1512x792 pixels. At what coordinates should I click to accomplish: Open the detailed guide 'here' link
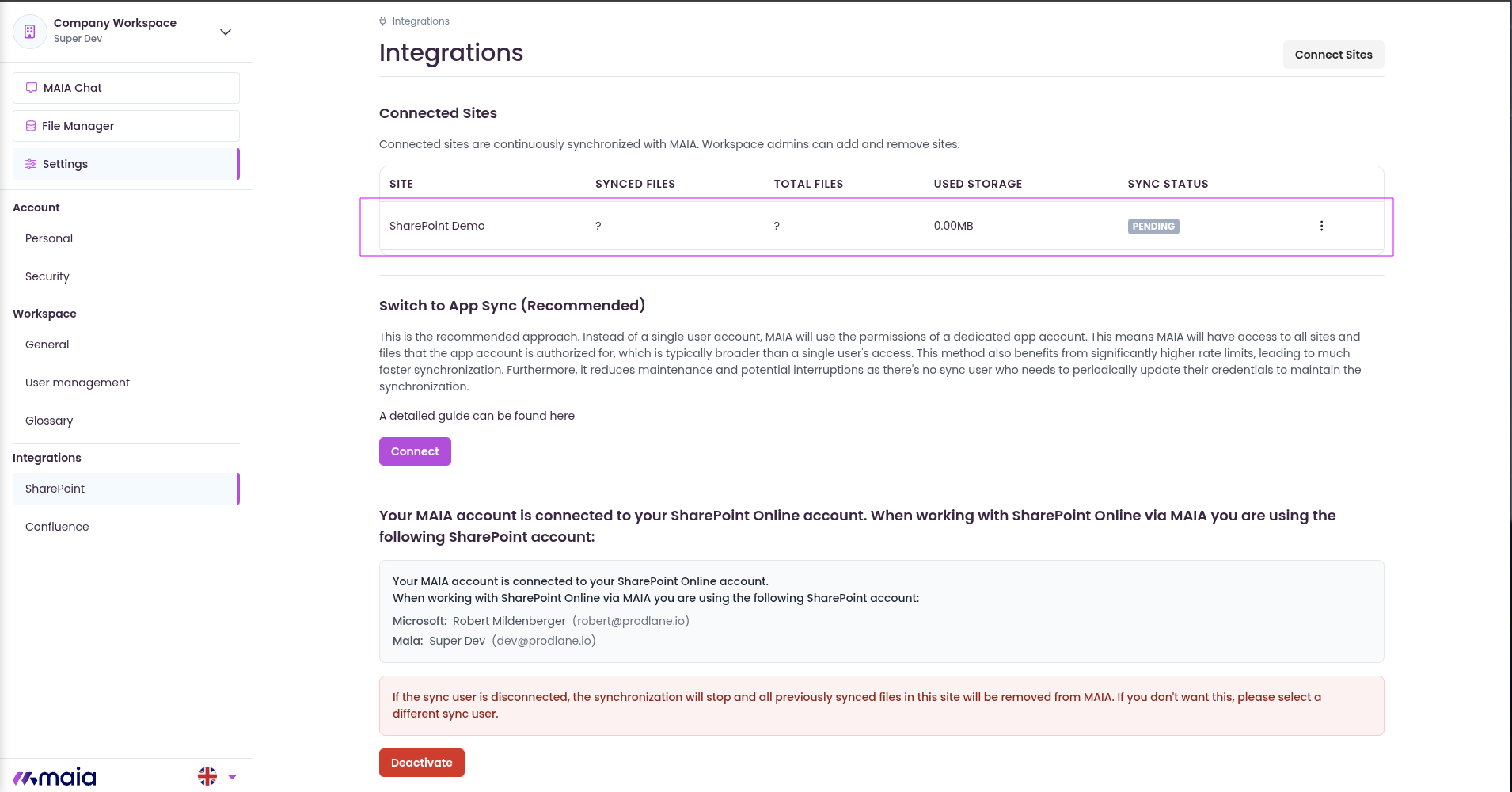[562, 416]
